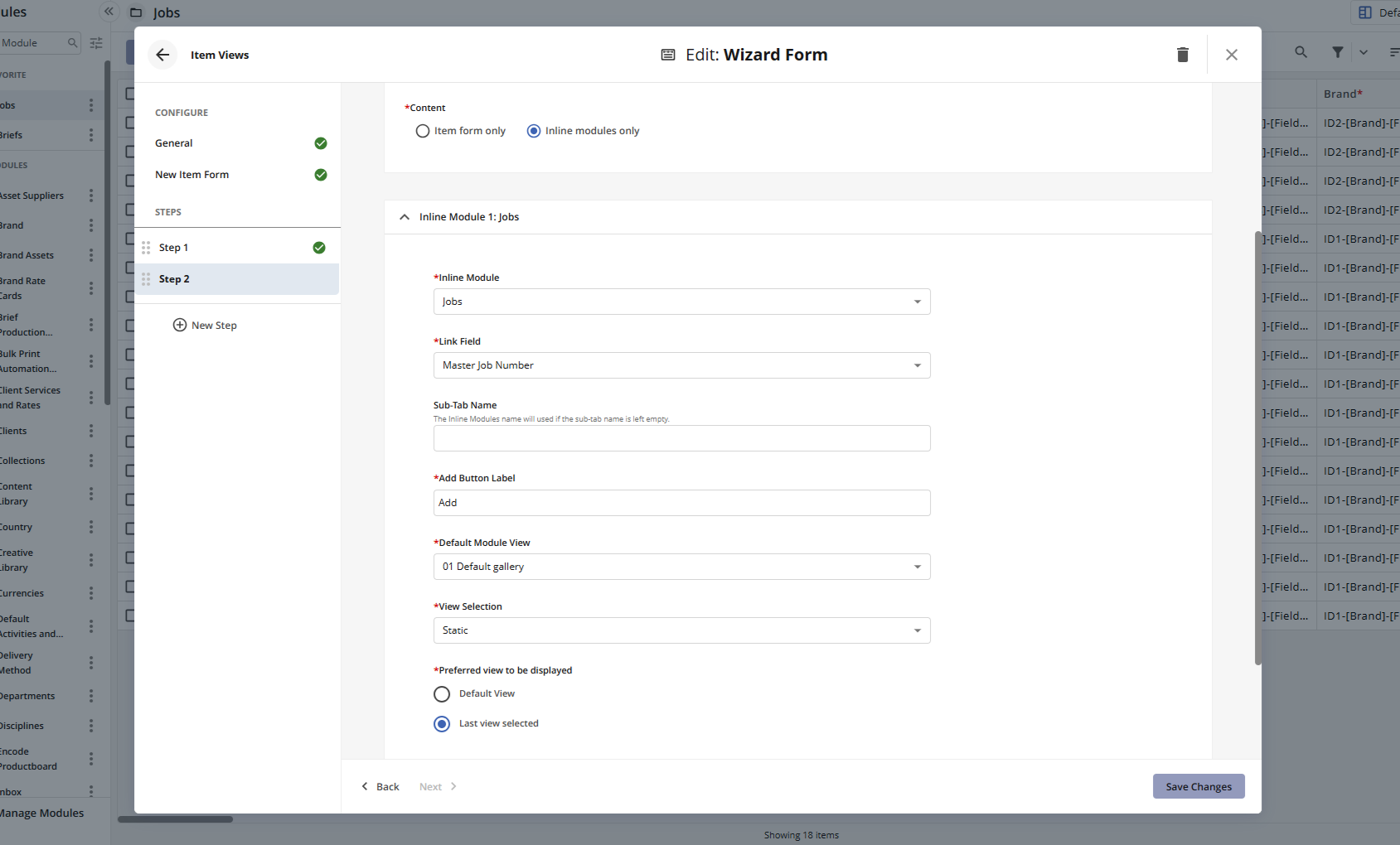Open the Default Module View dropdown

[681, 567]
